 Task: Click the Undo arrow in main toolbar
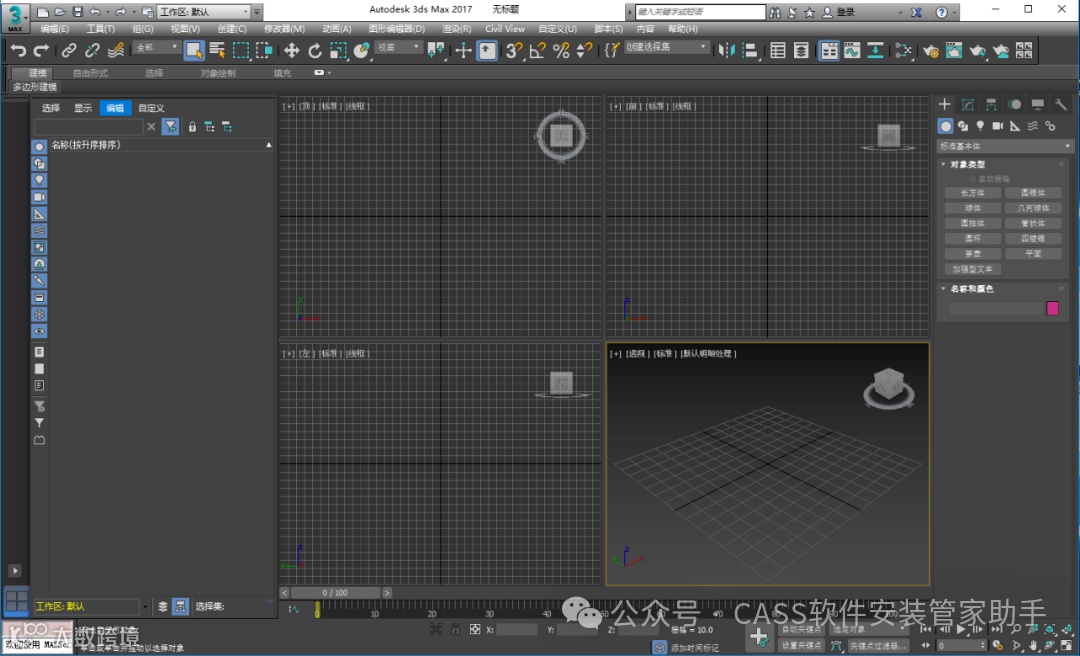18,51
